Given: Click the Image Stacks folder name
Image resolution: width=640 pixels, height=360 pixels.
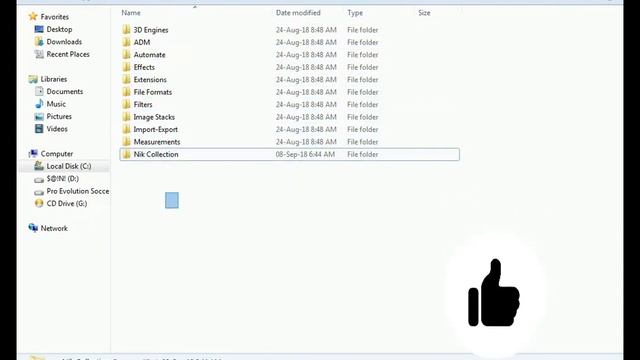Looking at the screenshot, I should click(x=154, y=117).
